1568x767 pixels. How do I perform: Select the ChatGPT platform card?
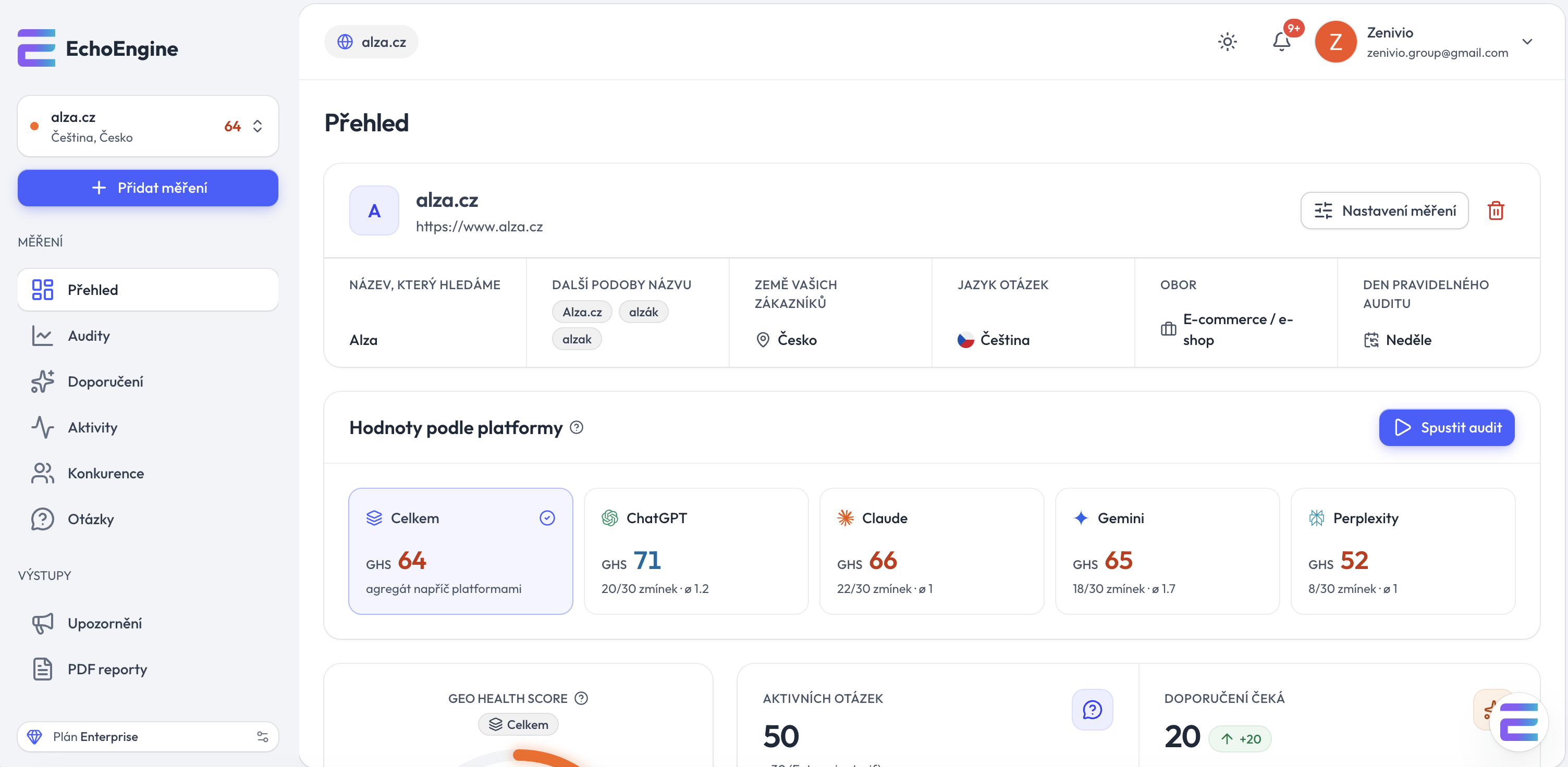tap(696, 551)
